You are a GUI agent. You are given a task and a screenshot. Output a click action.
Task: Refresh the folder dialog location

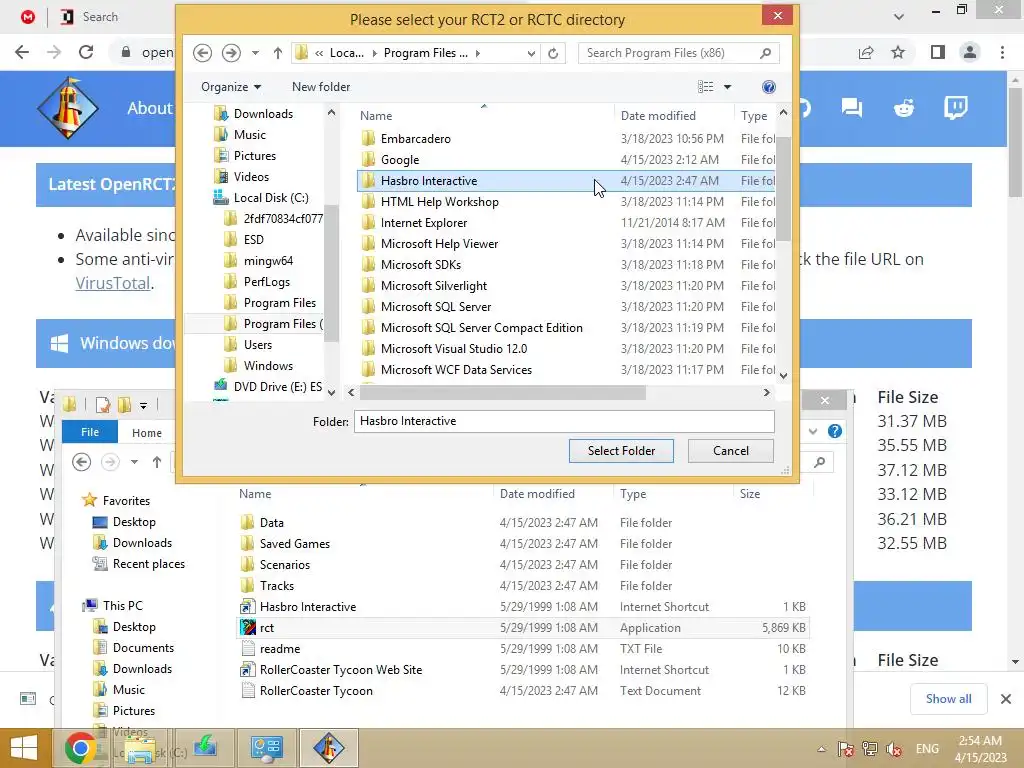click(553, 53)
